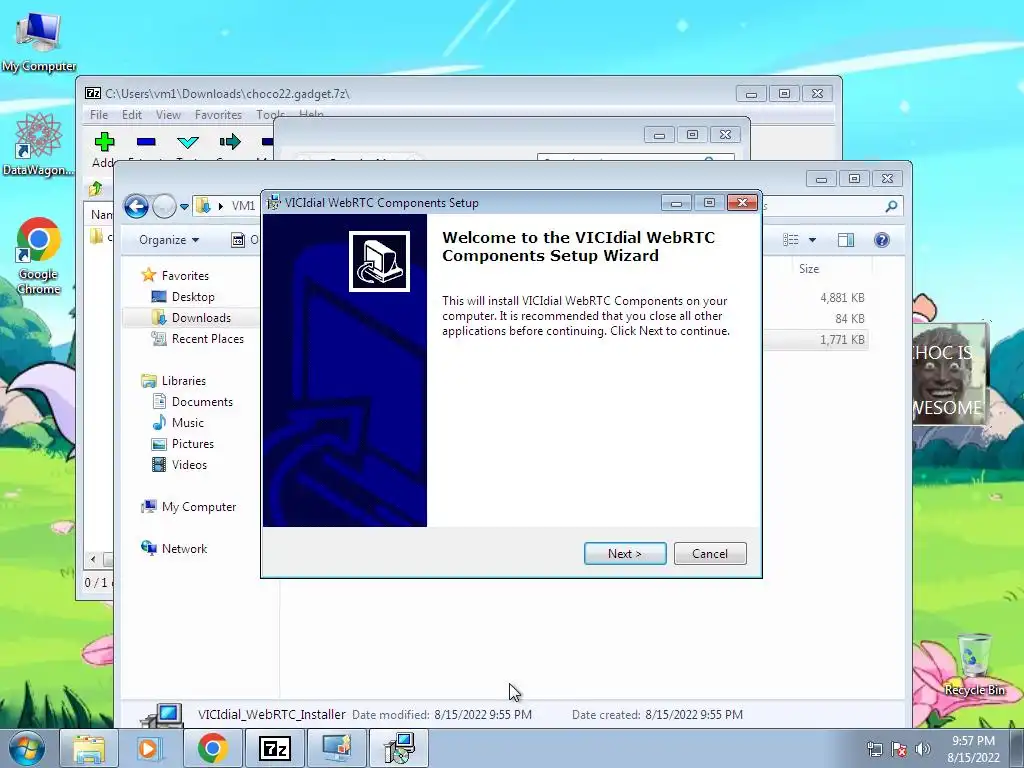Open the Organize dropdown in Explorer
This screenshot has height=768, width=1024.
[168, 240]
